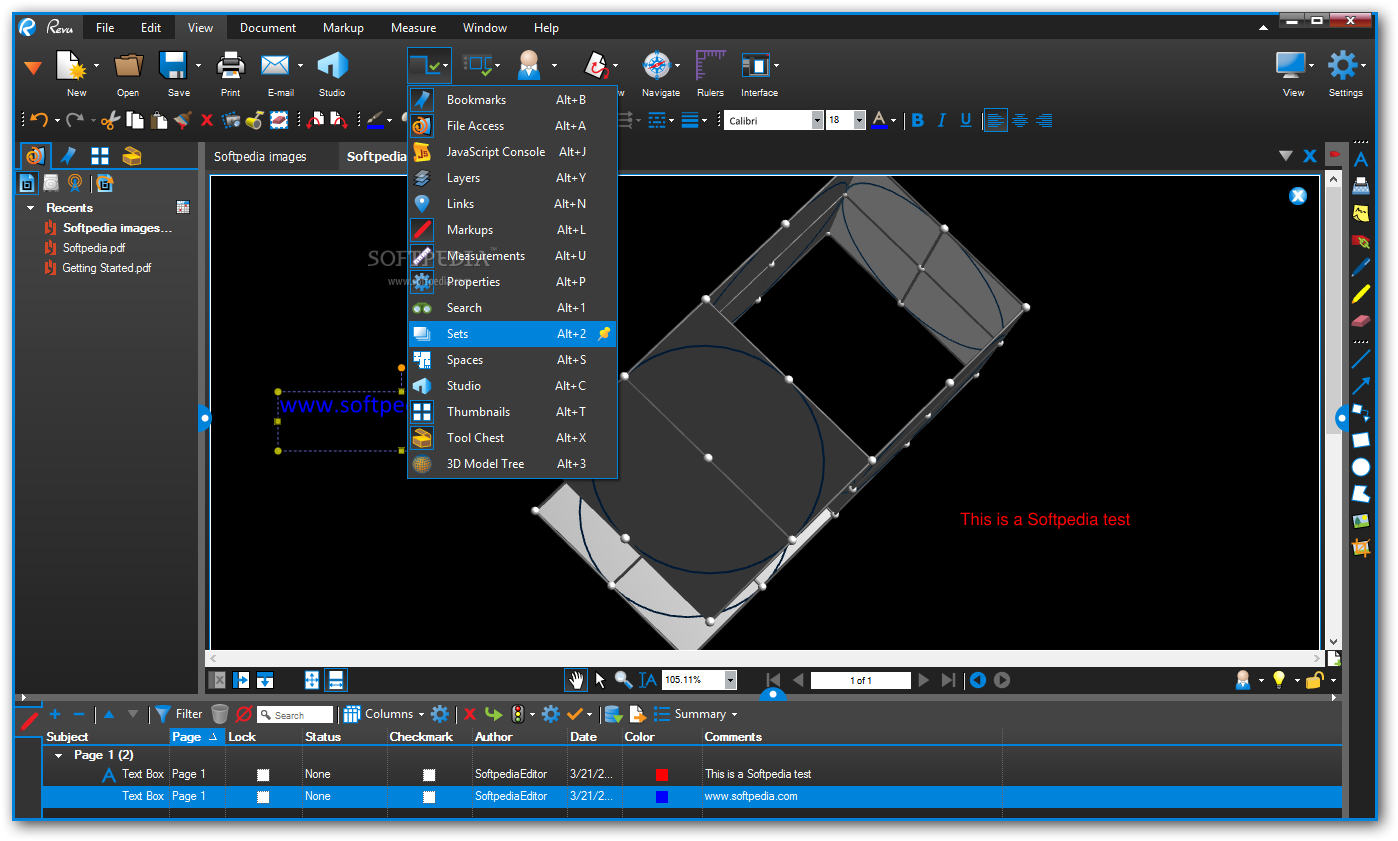
Task: Open the Document menu
Action: 268,28
